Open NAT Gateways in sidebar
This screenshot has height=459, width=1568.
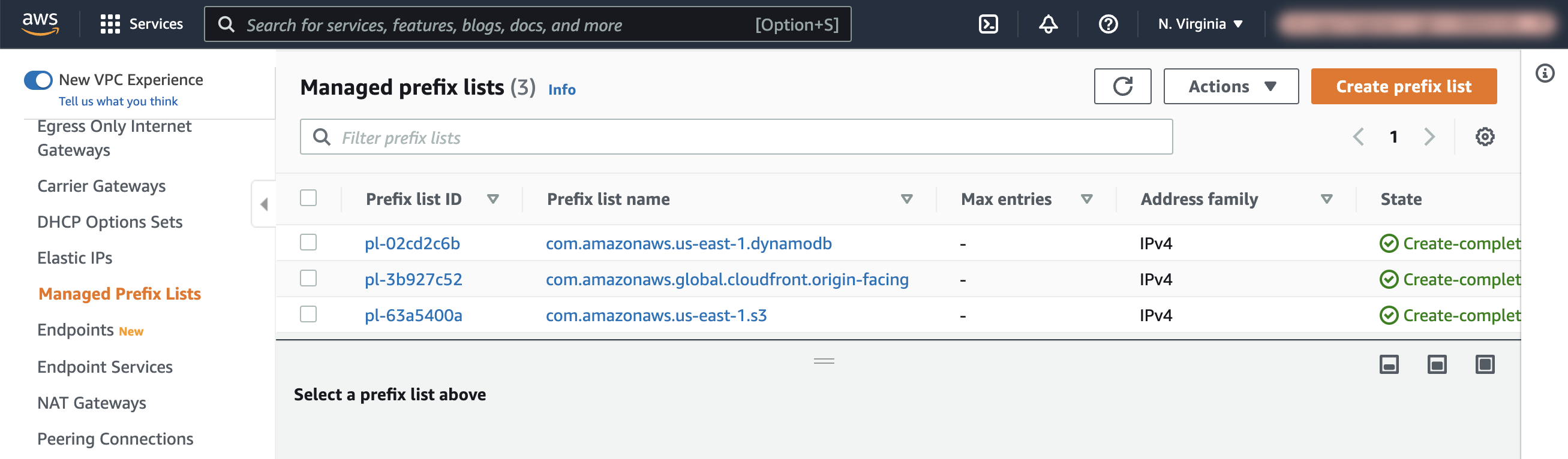tap(91, 403)
